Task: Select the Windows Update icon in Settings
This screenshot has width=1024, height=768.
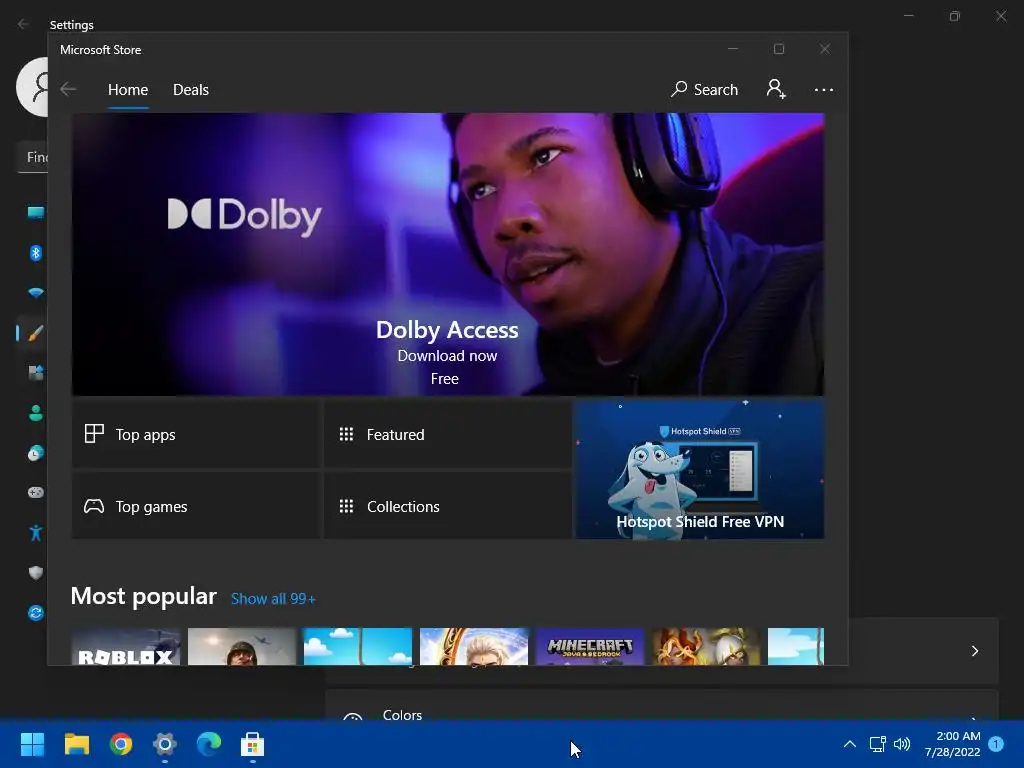Action: tap(36, 613)
